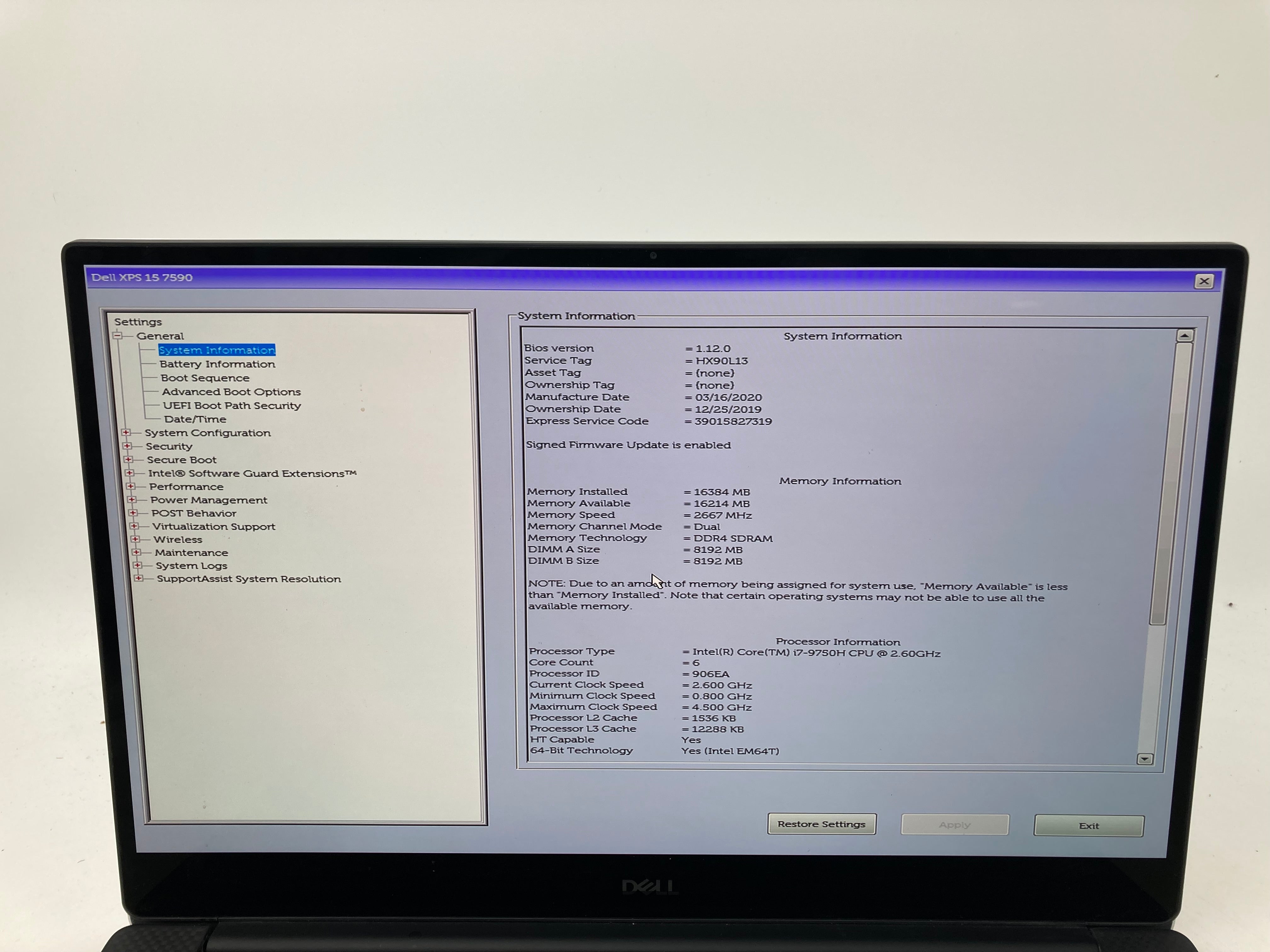This screenshot has height=952, width=1270.
Task: Select the Power Management label
Action: (x=209, y=500)
